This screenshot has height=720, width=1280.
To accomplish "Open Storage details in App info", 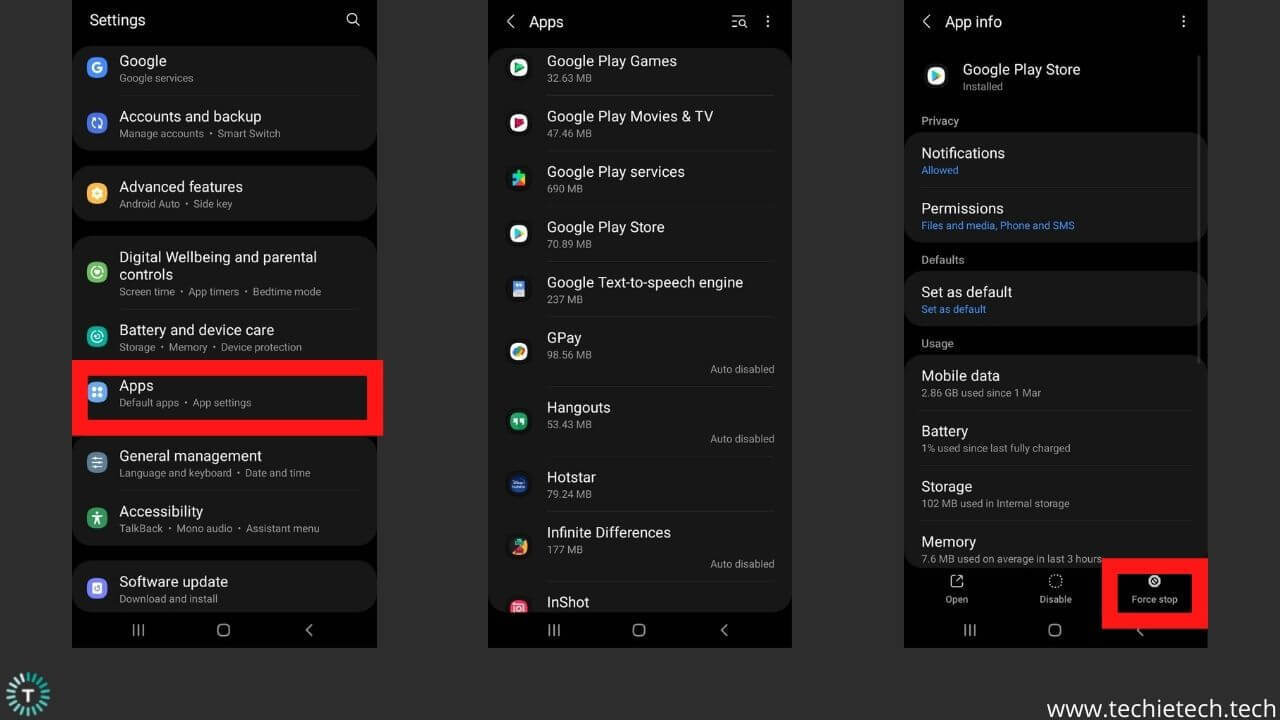I will pos(1055,494).
